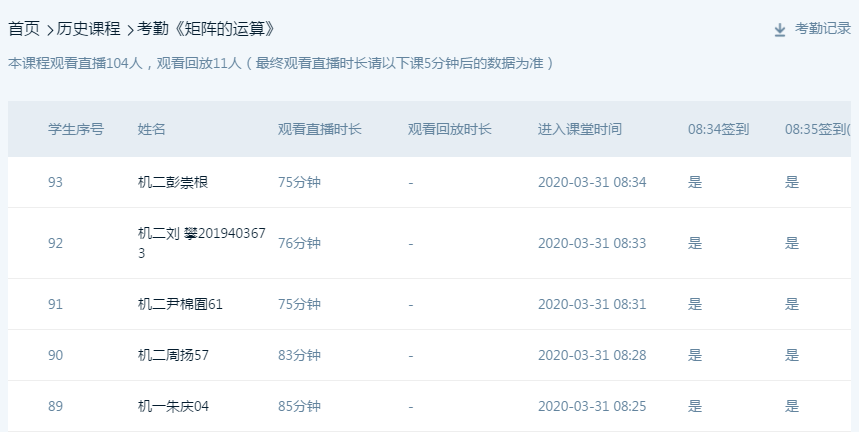Screen dimensions: 859x432
Task: Go to 首页 in the breadcrumb
Action: tap(24, 29)
